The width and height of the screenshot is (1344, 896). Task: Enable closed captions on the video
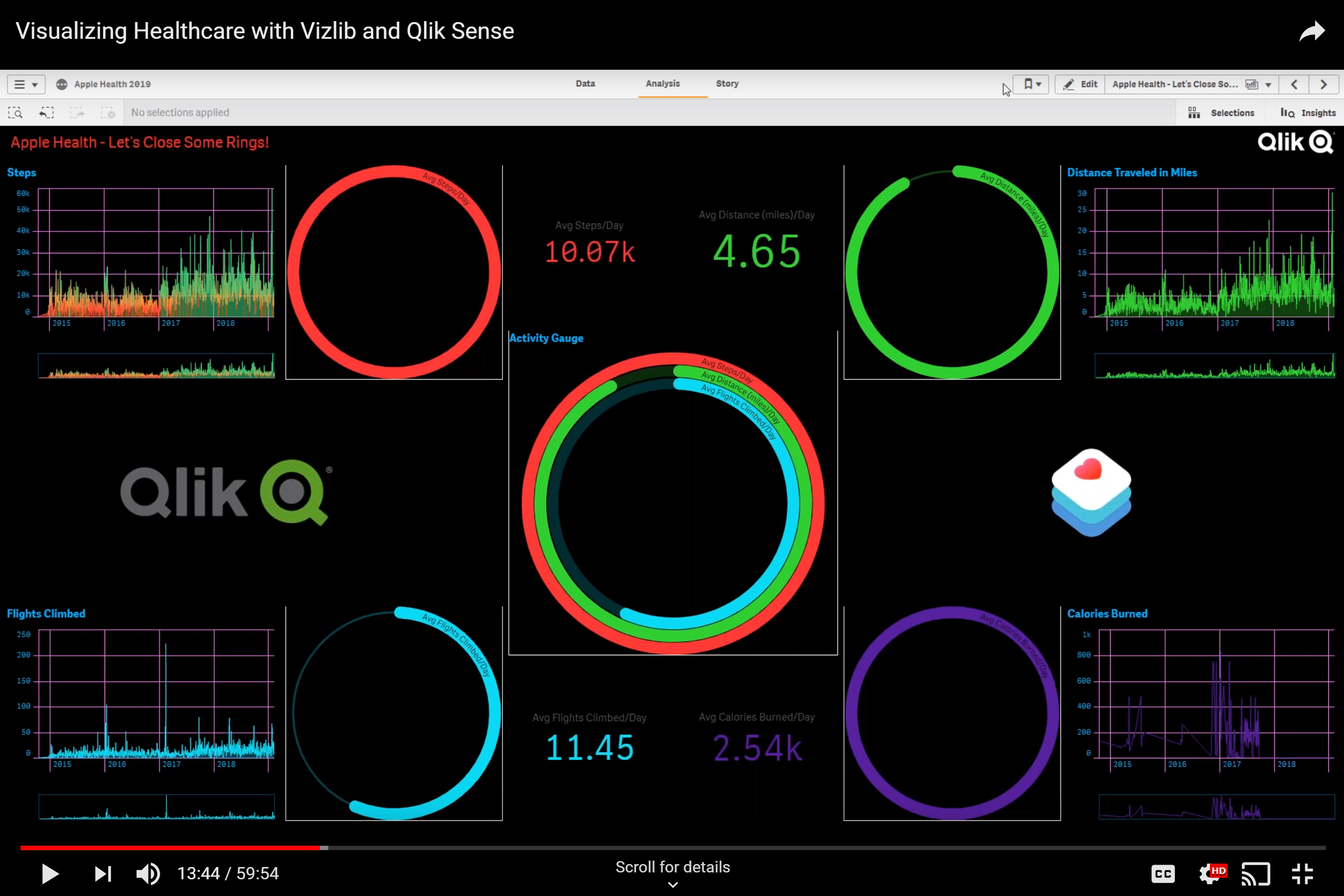coord(1163,873)
